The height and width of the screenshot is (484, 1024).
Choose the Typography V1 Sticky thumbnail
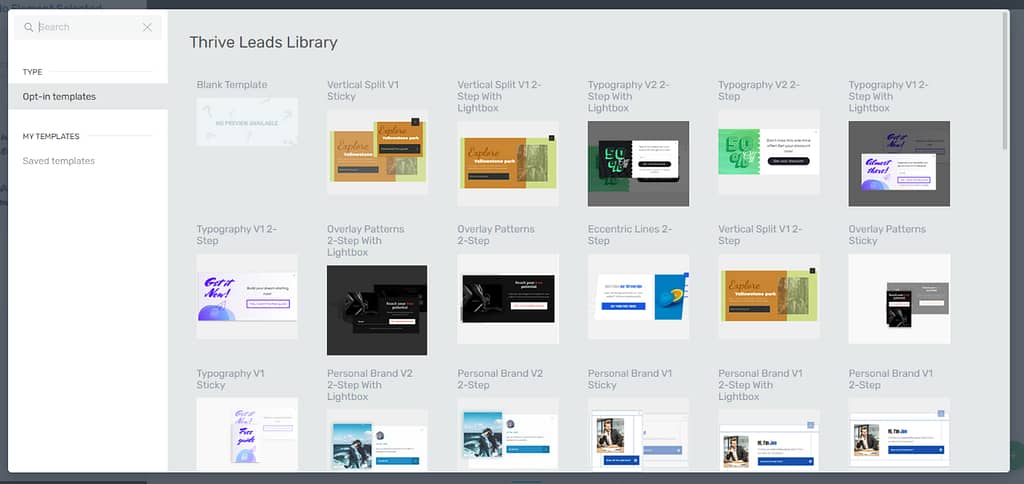tap(247, 434)
